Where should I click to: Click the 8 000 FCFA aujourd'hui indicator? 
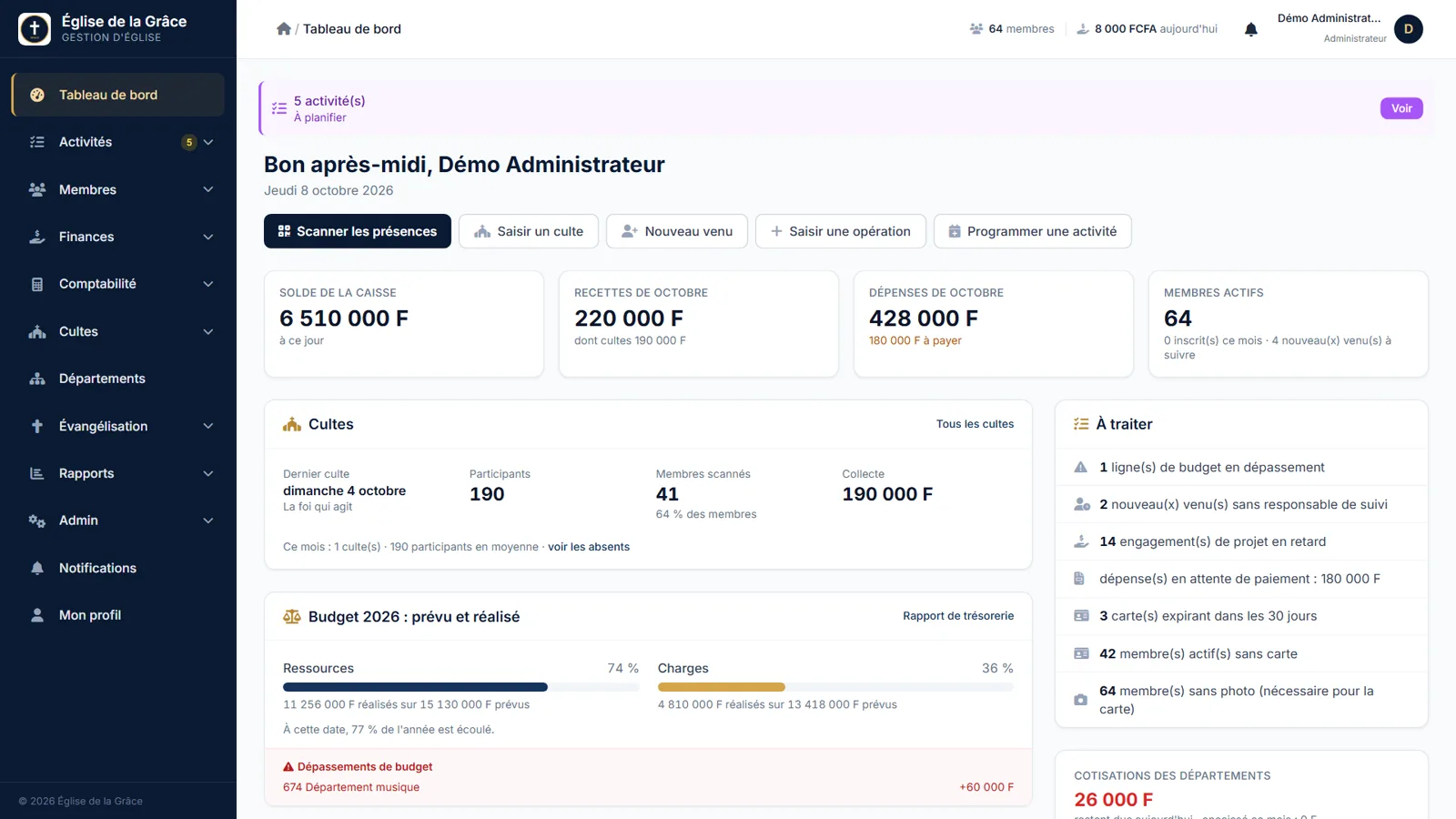[1147, 29]
